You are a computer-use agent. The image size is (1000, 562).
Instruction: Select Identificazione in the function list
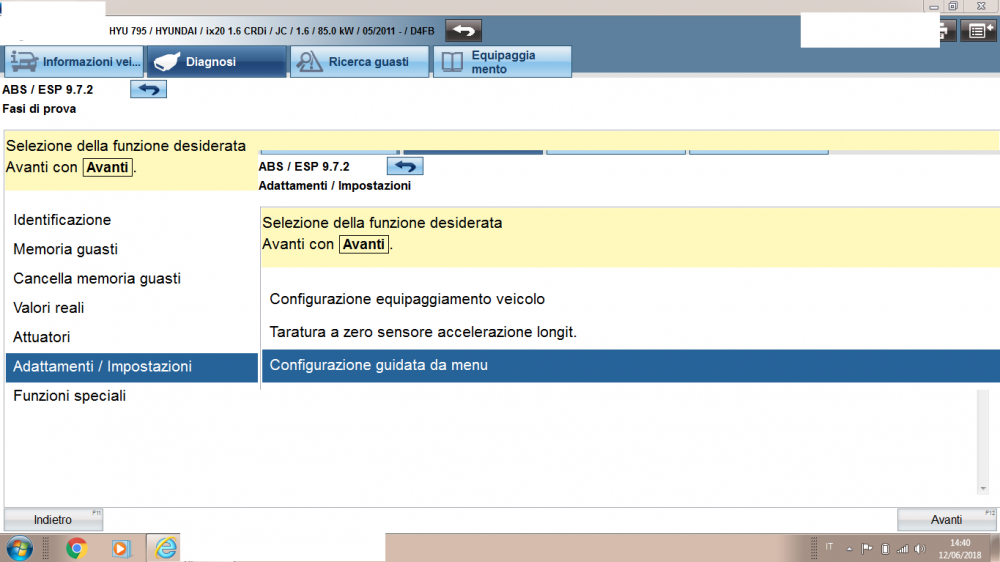[x=131, y=220]
